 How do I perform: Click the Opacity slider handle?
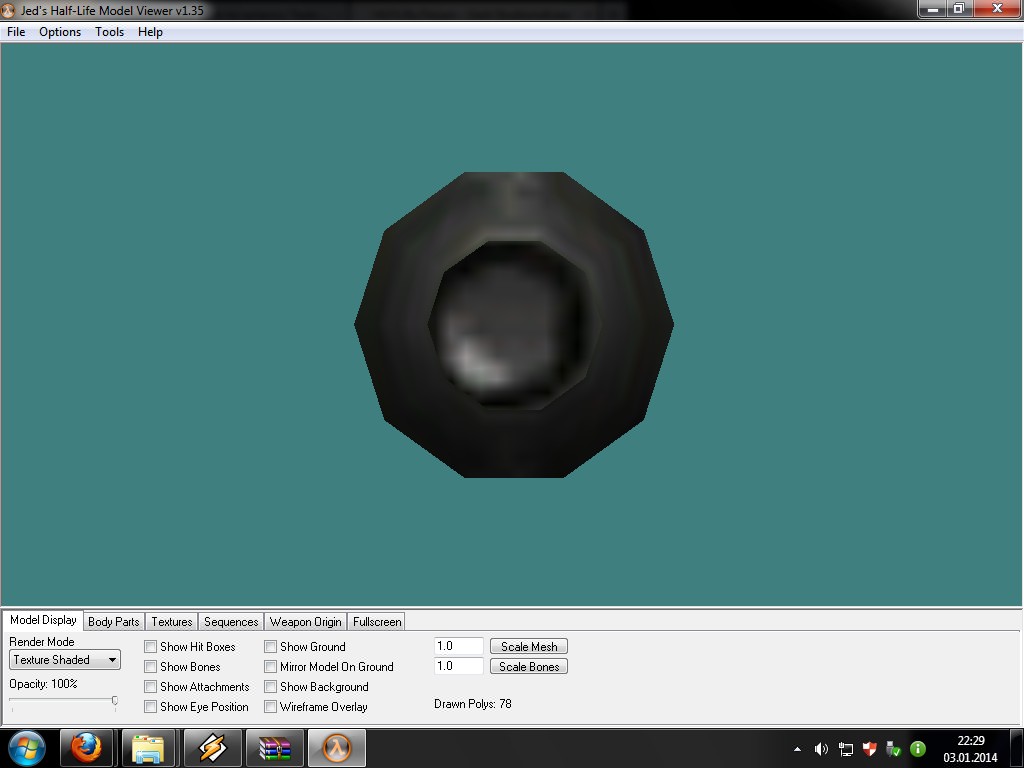coord(115,701)
